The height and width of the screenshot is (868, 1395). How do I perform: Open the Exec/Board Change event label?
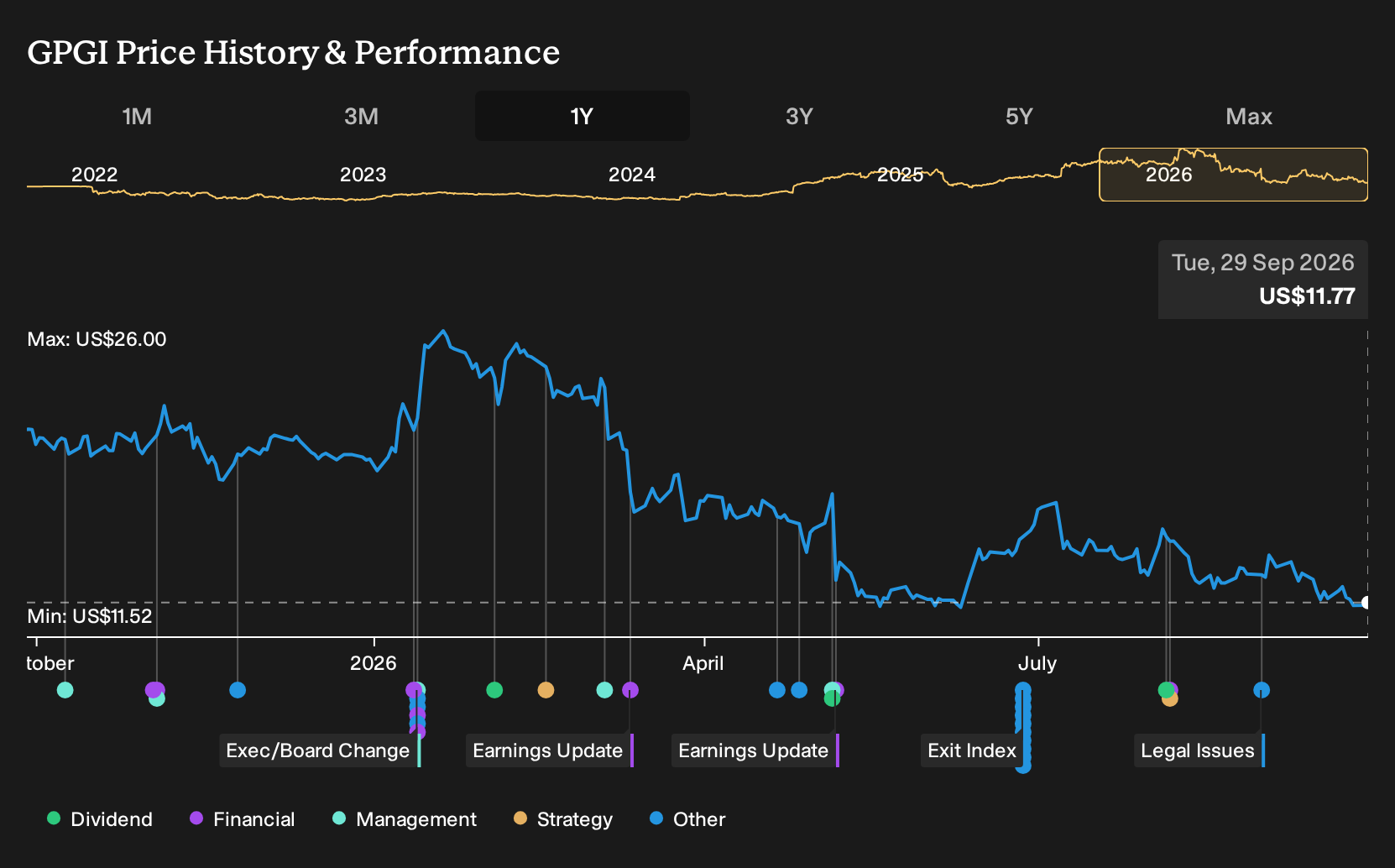tap(318, 750)
